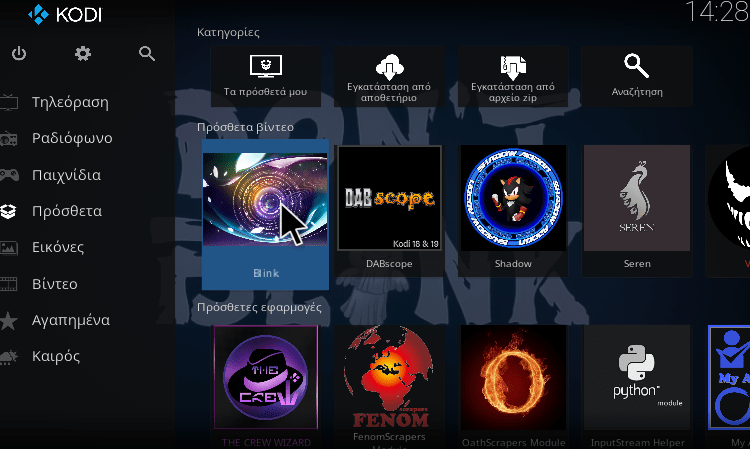Image resolution: width=750 pixels, height=449 pixels.
Task: Open the DABscope add-on
Action: 389,210
